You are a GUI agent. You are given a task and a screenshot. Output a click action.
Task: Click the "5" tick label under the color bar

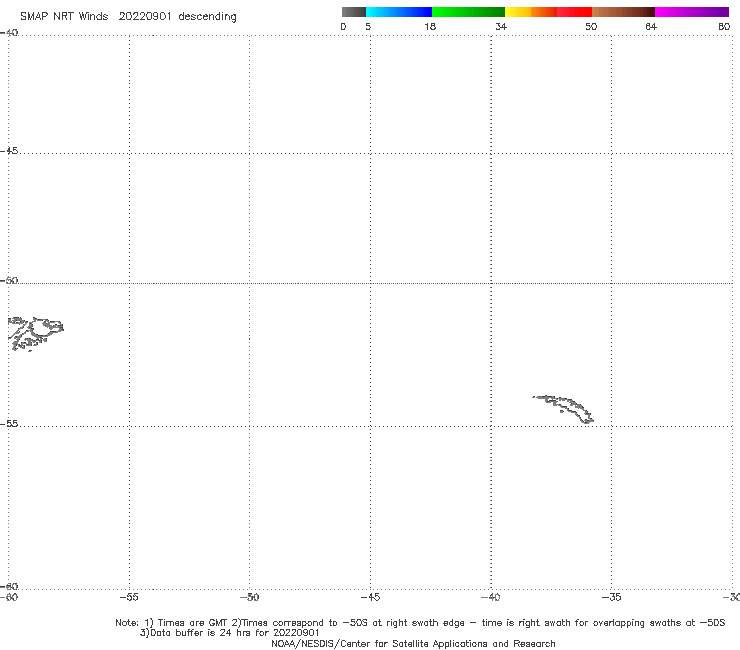coord(368,26)
